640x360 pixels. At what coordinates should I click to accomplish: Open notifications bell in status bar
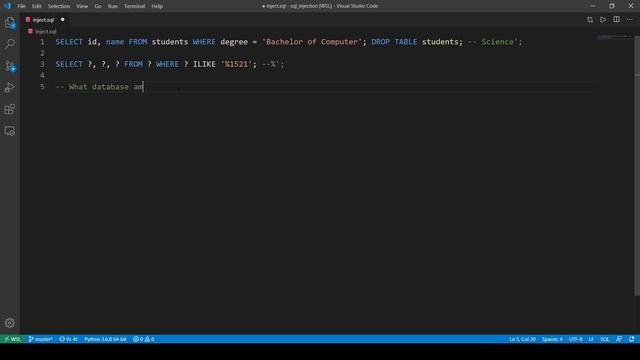pos(631,339)
